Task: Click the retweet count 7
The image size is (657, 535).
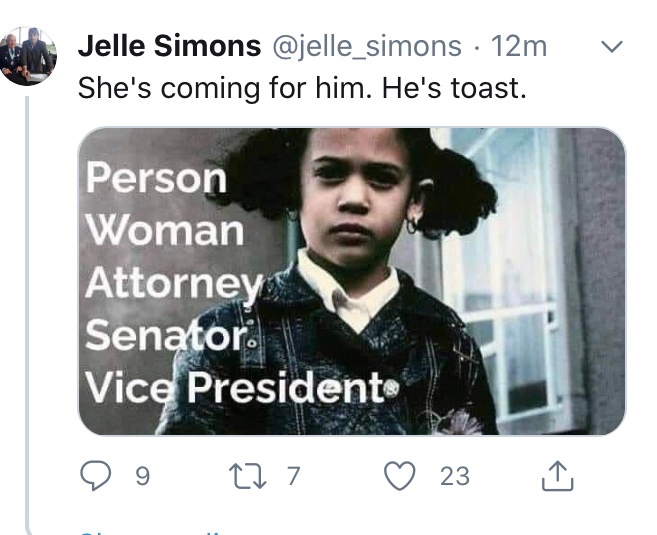Action: click(x=293, y=477)
